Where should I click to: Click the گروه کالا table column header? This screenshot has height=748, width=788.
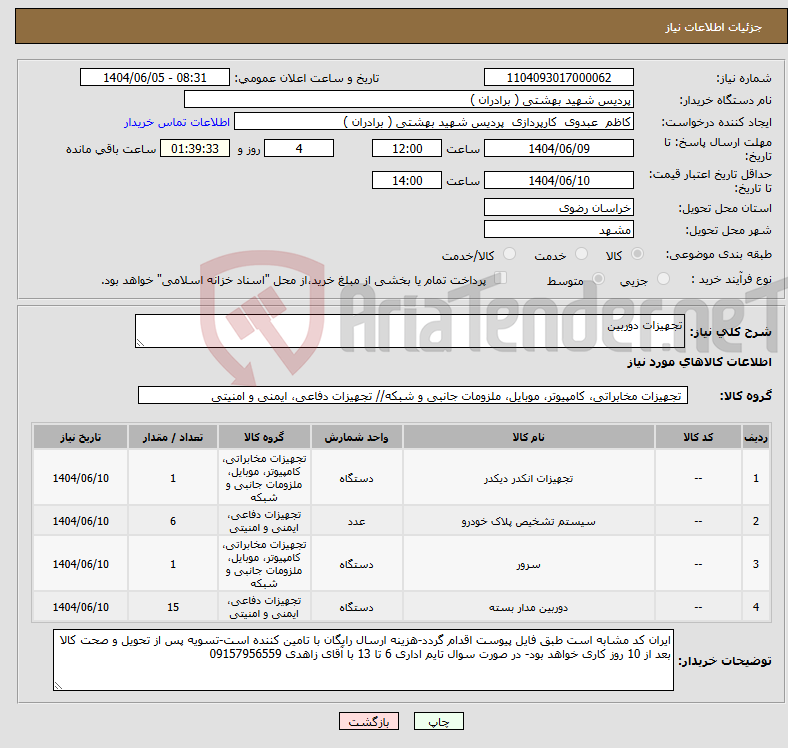[264, 437]
